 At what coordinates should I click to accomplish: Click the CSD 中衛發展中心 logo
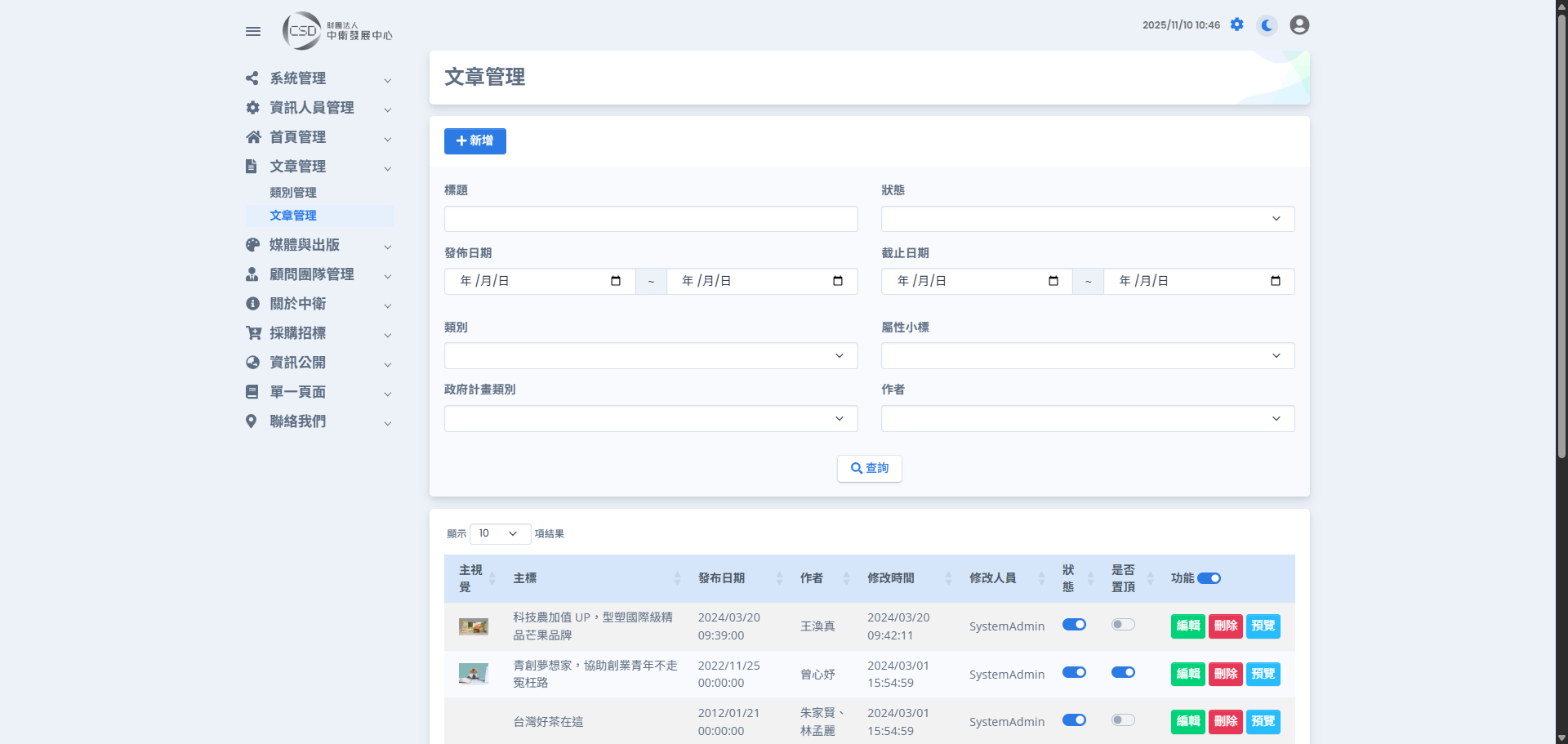click(338, 31)
